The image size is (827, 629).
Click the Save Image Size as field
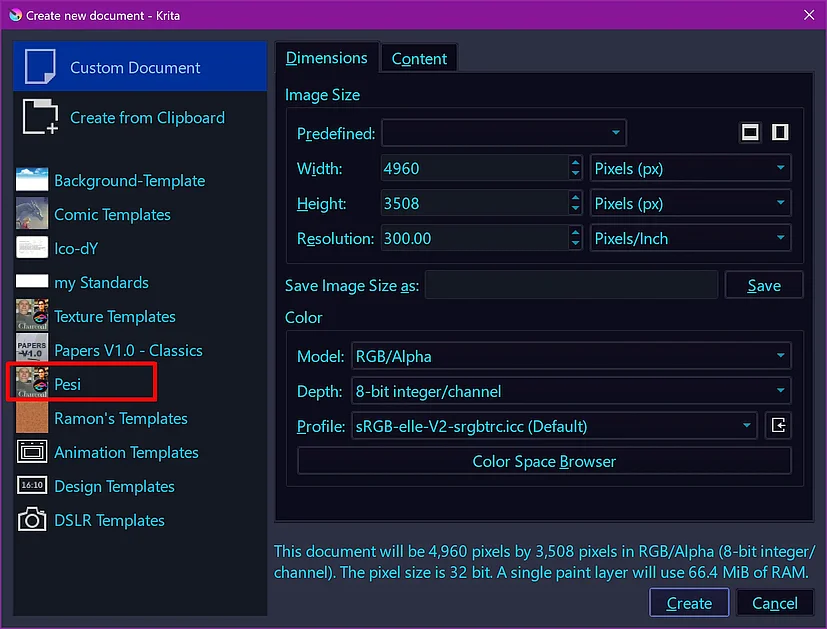[x=571, y=285]
